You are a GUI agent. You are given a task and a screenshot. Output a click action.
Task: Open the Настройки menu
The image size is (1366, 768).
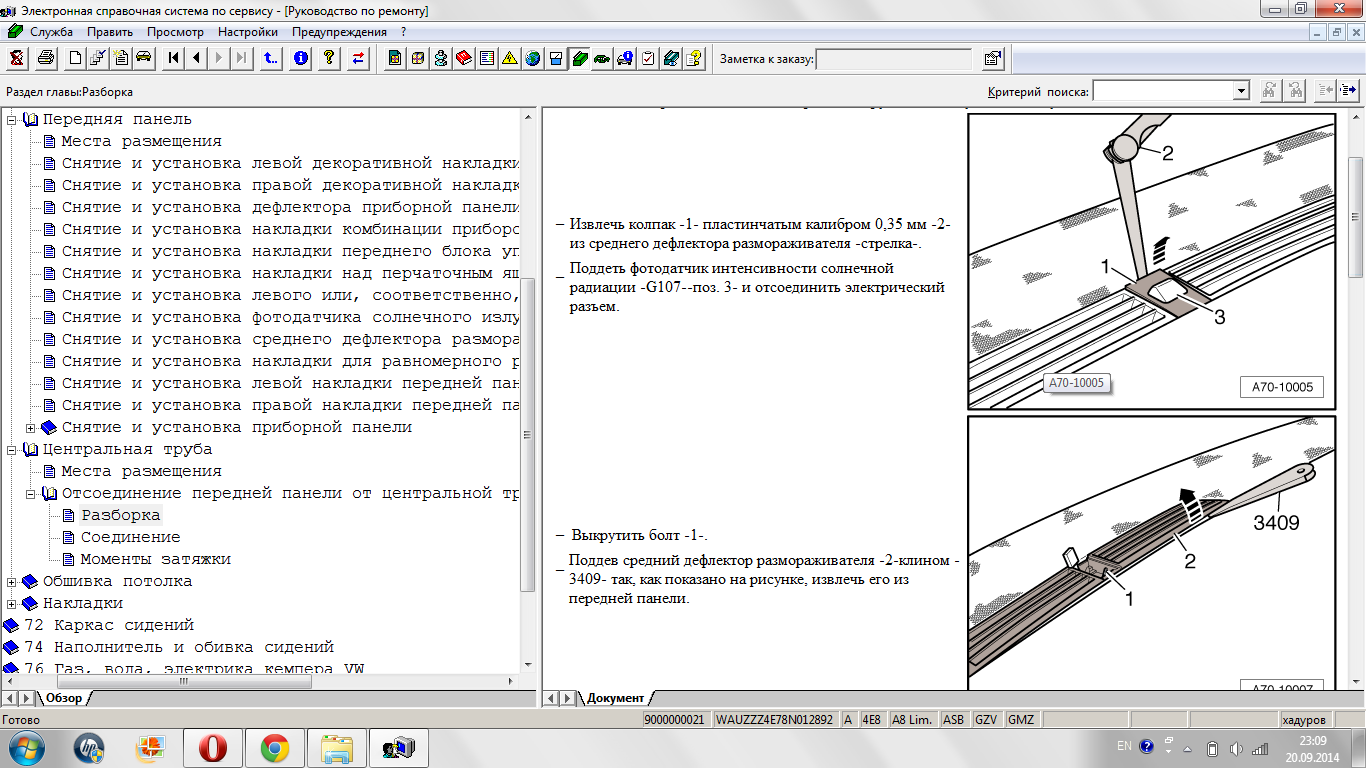(247, 32)
